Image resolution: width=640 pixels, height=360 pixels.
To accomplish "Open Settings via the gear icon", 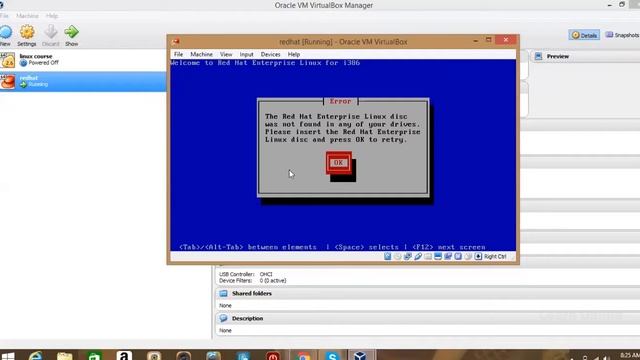I will pyautogui.click(x=27, y=32).
